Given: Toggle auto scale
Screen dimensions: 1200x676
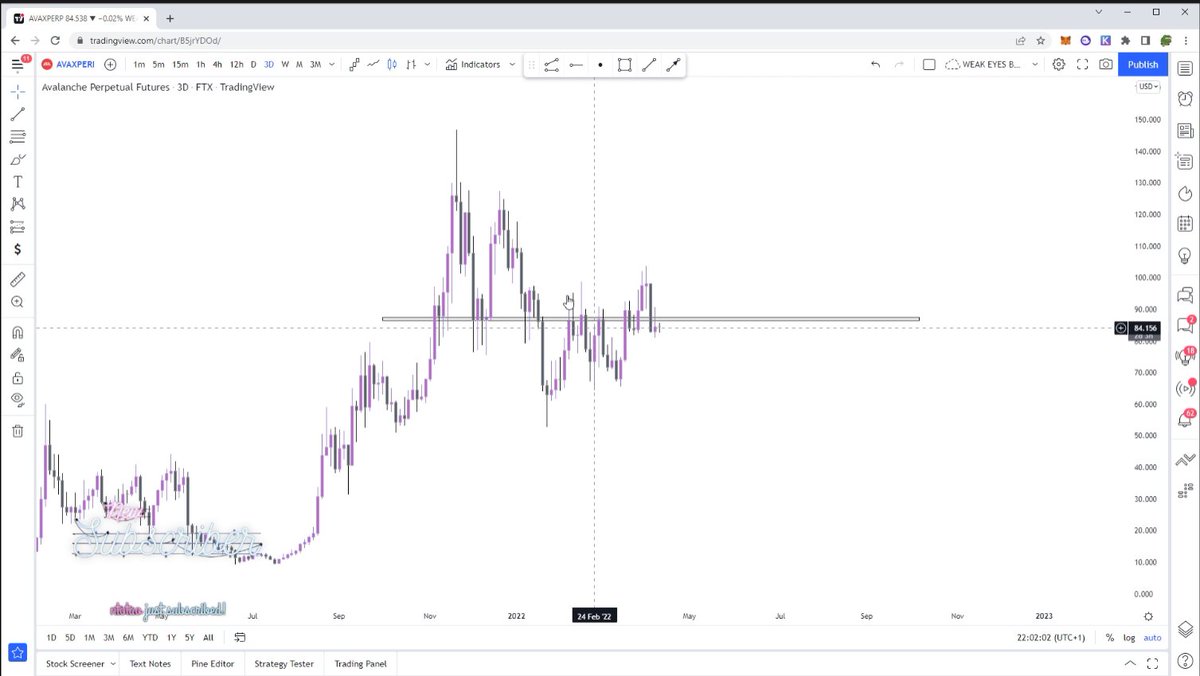Looking at the screenshot, I should [1153, 638].
